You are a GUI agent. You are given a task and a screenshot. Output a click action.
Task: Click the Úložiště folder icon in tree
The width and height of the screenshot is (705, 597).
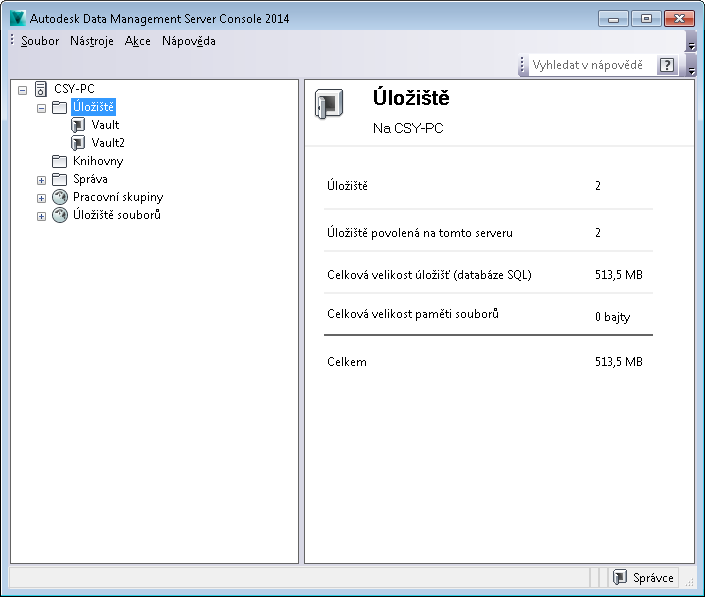(x=59, y=107)
